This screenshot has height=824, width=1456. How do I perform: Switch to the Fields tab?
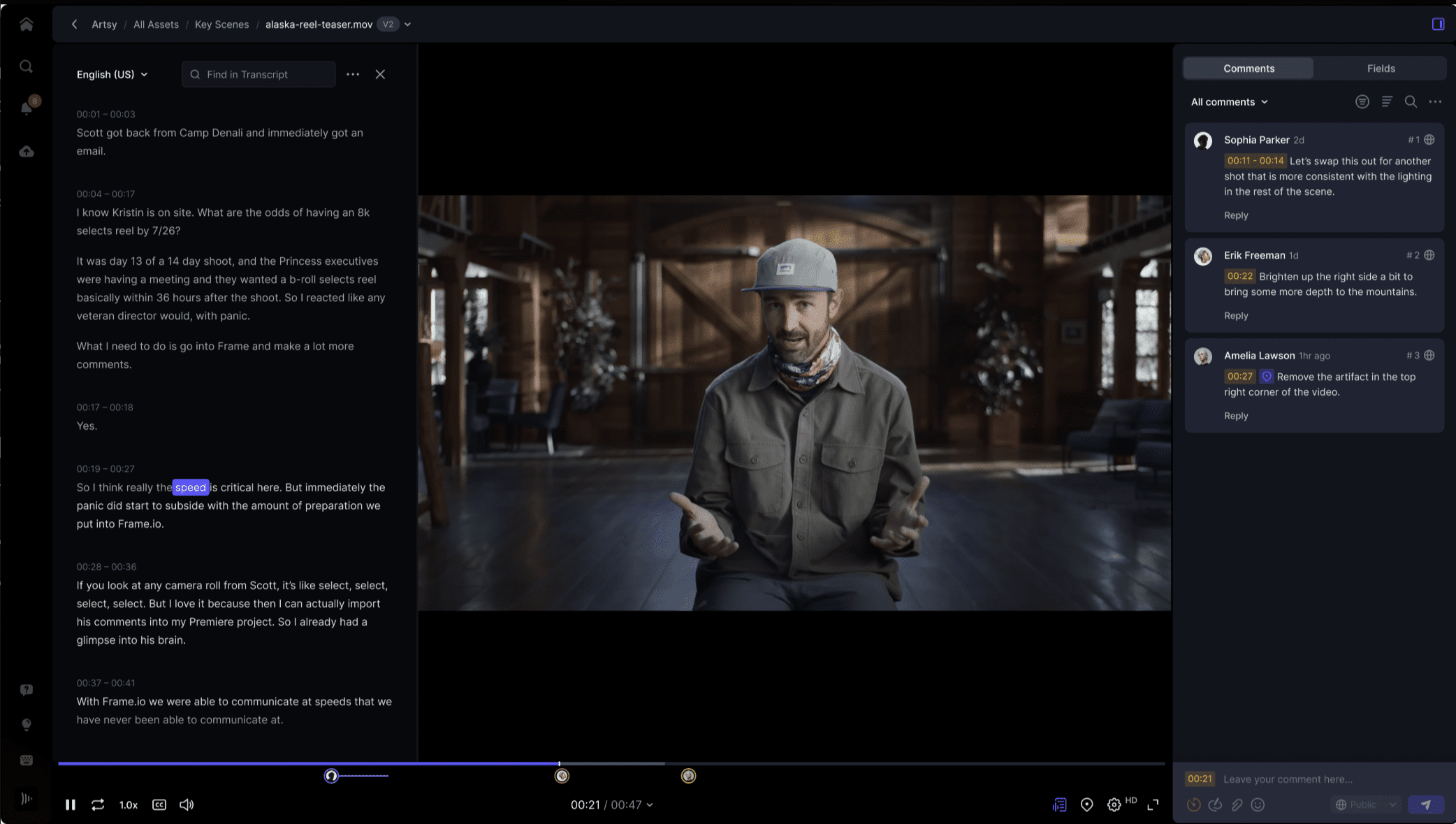[x=1381, y=68]
